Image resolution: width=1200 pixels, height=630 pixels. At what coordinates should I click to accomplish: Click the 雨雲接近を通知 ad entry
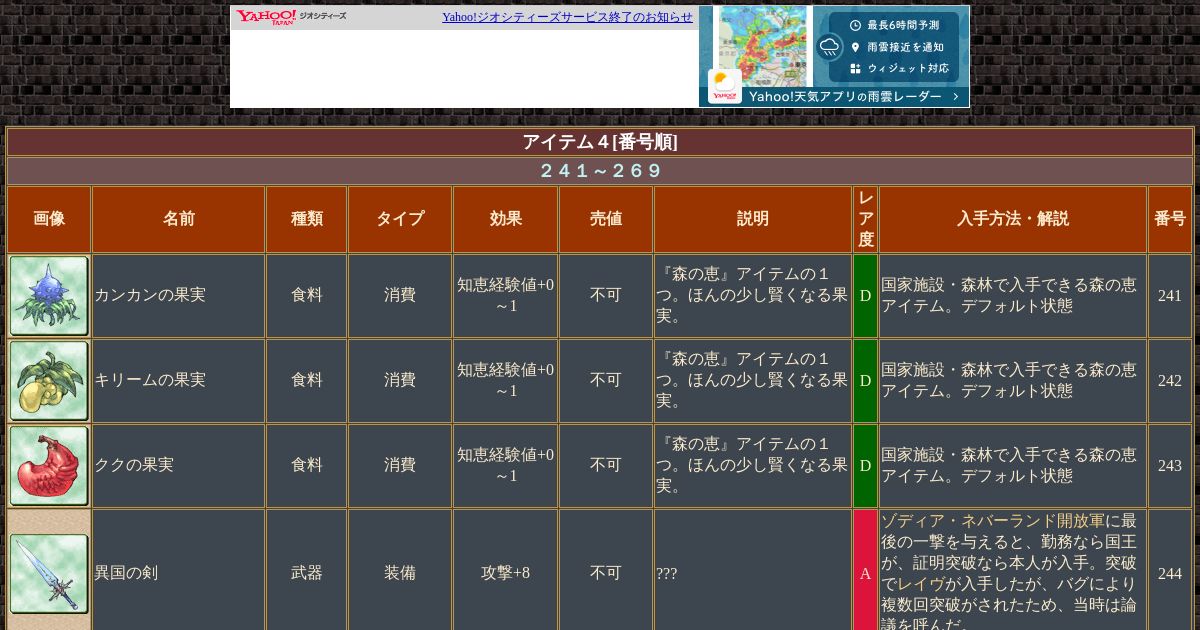click(896, 47)
